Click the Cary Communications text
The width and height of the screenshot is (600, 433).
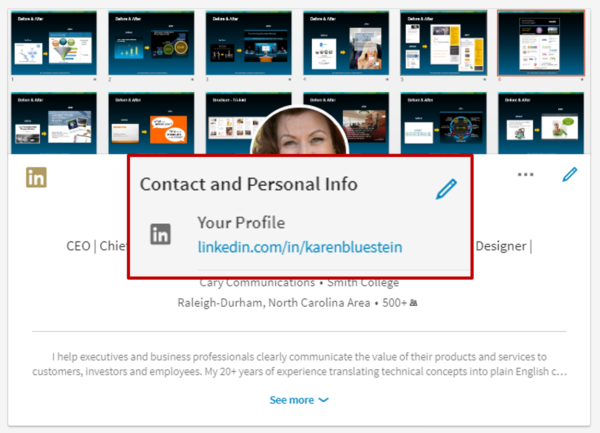click(x=257, y=283)
